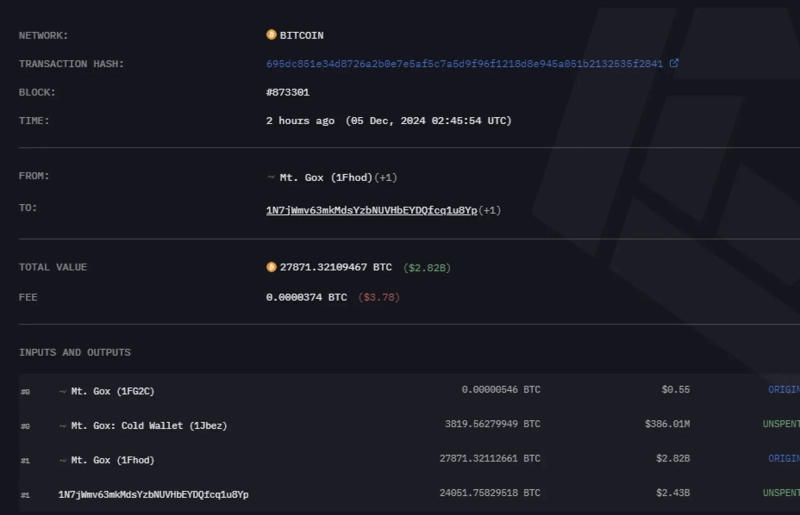Click the Bitcoin network icon
This screenshot has height=515, width=800.
271,35
